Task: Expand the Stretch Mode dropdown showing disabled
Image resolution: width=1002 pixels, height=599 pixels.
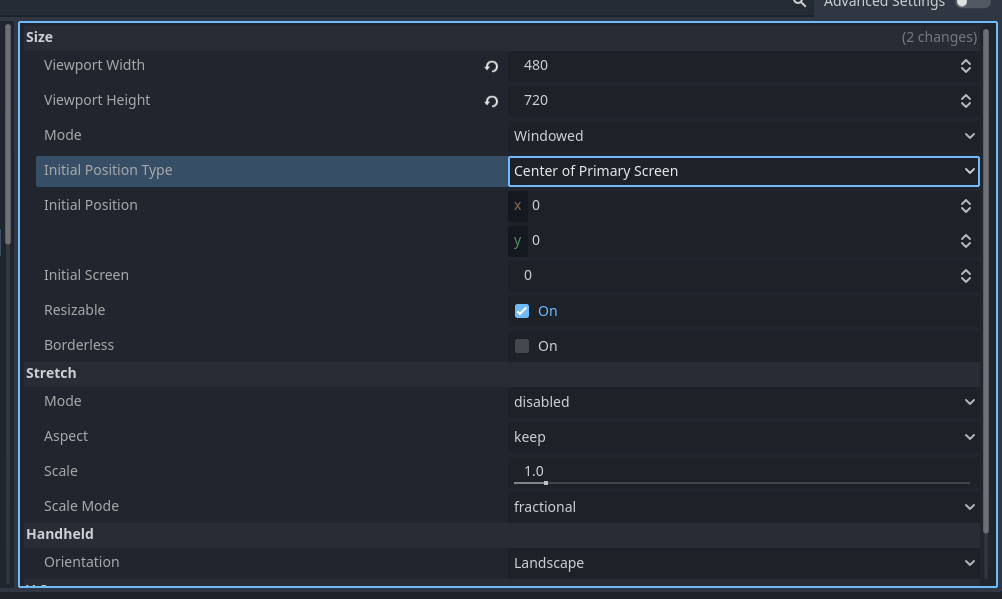Action: click(x=743, y=402)
